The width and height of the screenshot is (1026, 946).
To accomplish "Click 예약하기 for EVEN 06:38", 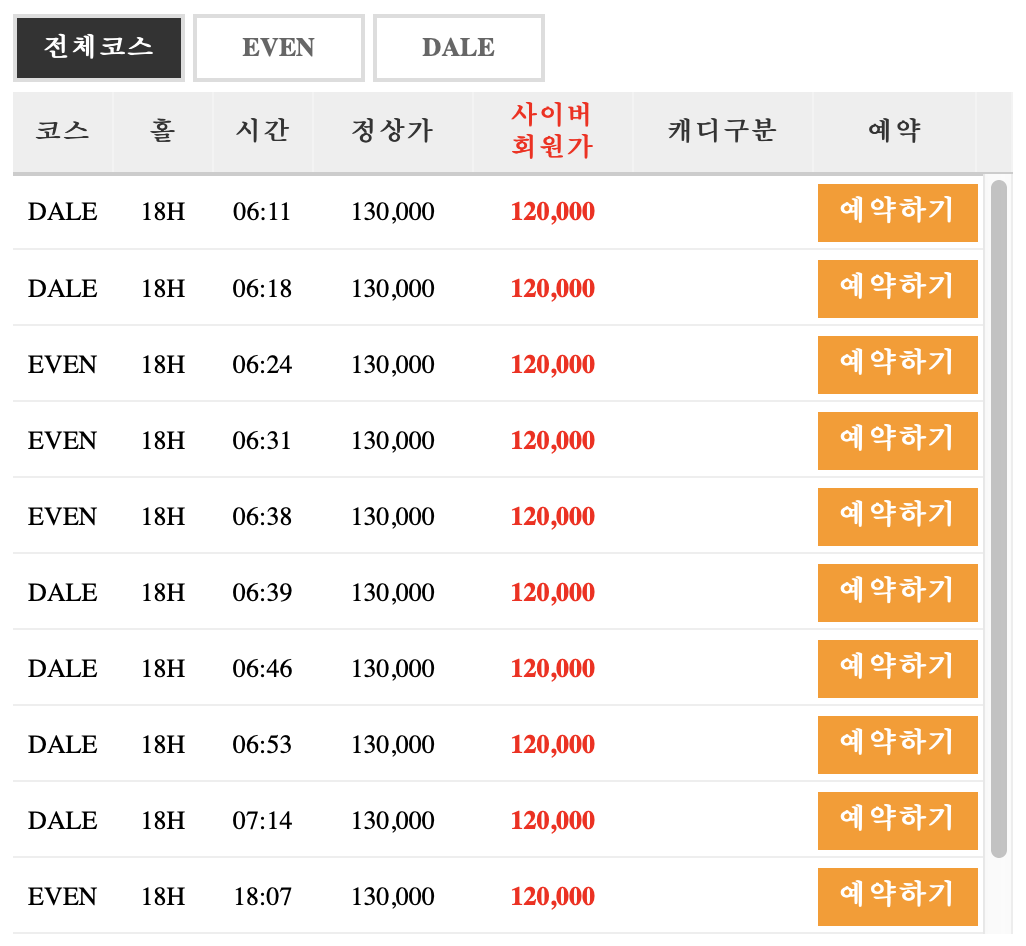I will tap(898, 516).
